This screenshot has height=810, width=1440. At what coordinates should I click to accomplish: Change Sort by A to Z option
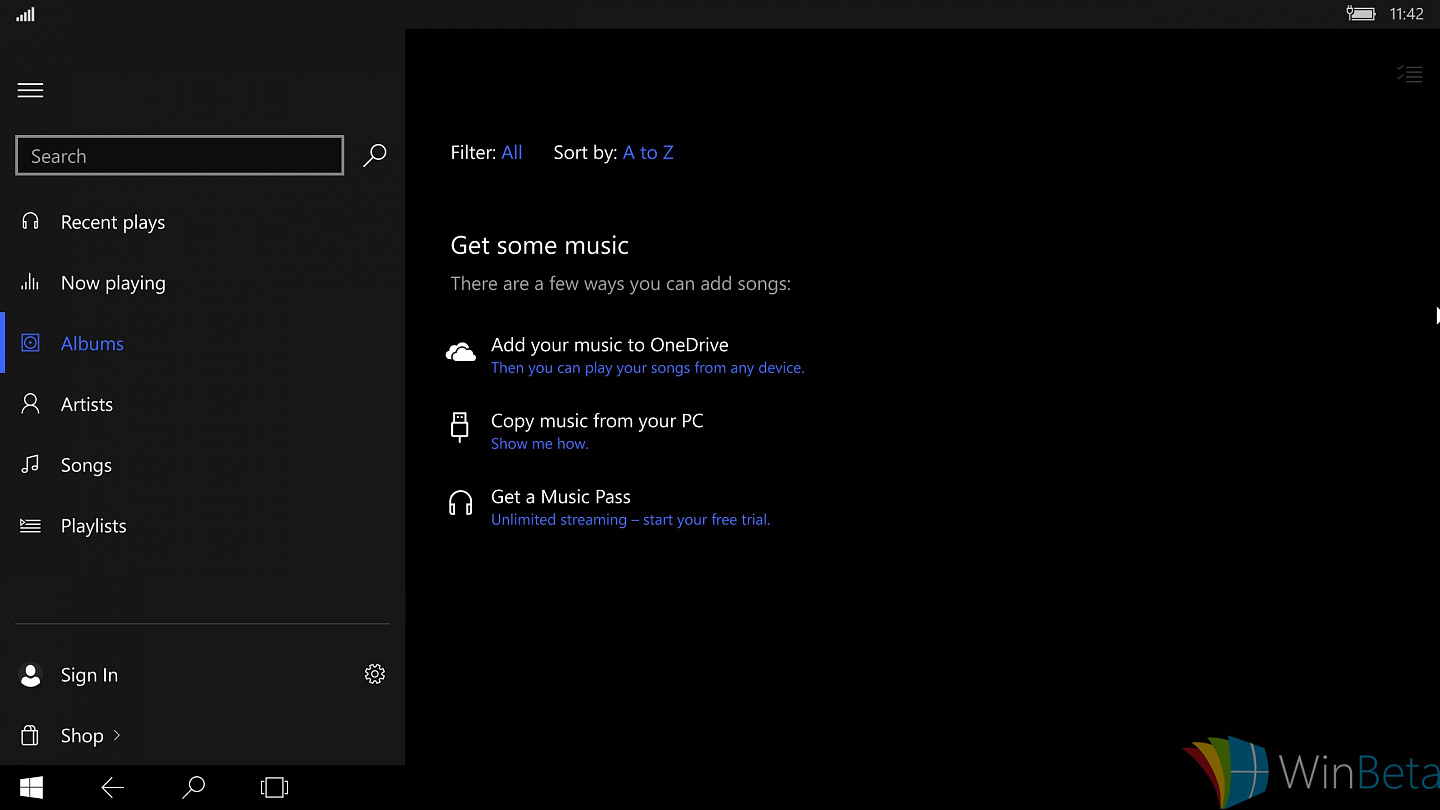[648, 152]
